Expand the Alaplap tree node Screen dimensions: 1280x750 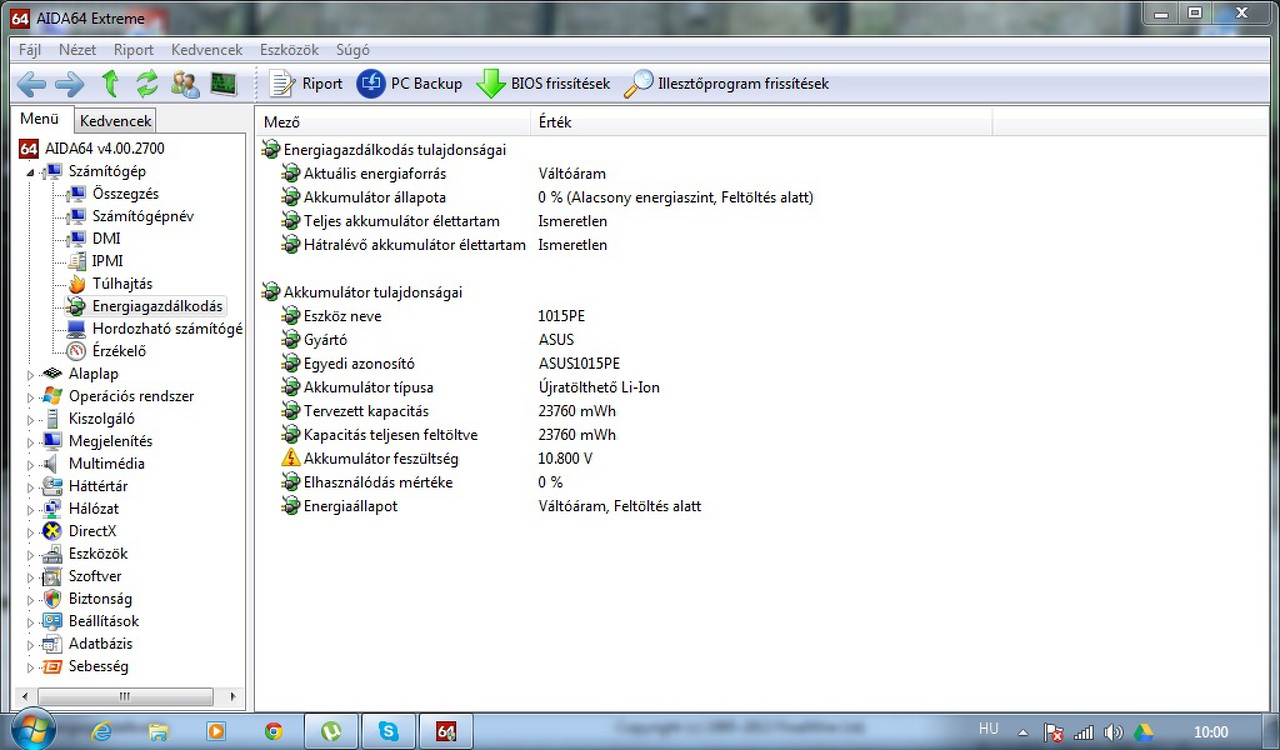pyautogui.click(x=30, y=374)
